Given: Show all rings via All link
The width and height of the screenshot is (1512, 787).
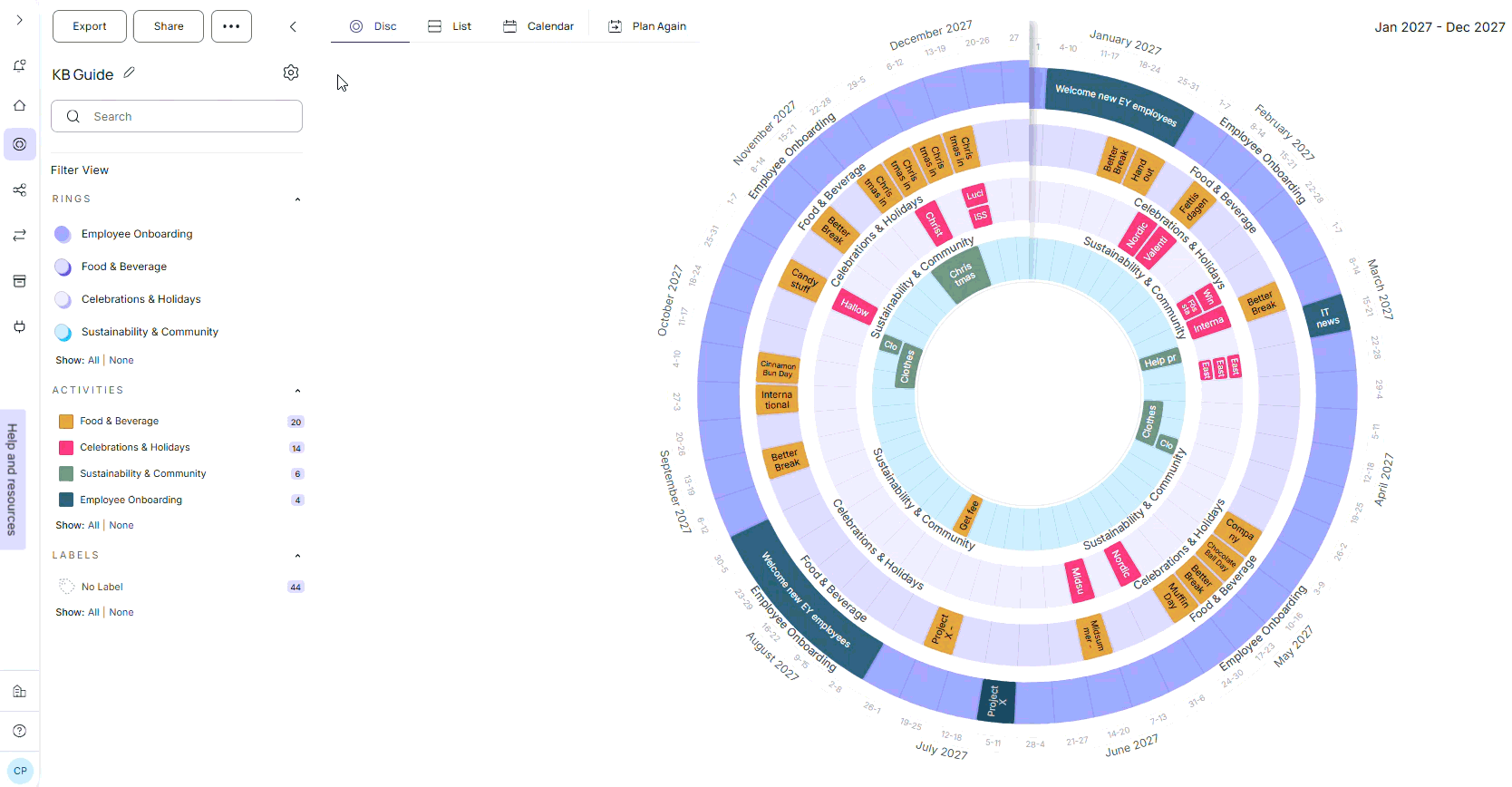Looking at the screenshot, I should tap(93, 360).
